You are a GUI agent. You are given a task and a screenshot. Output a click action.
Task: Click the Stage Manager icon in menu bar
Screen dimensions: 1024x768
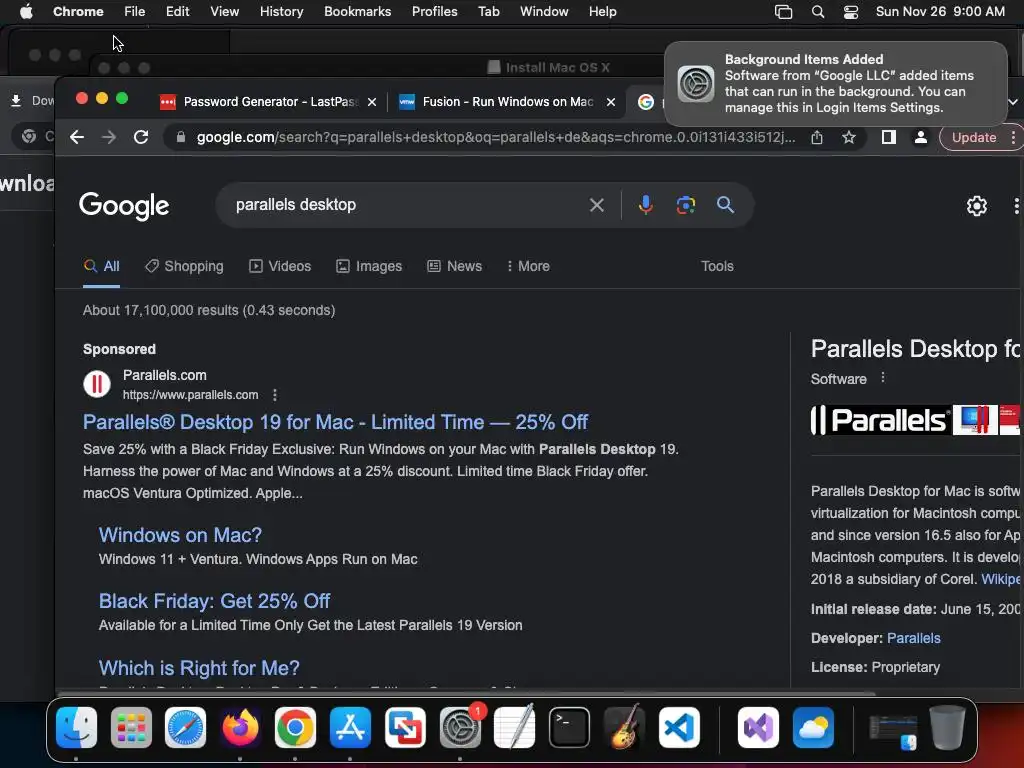(784, 12)
